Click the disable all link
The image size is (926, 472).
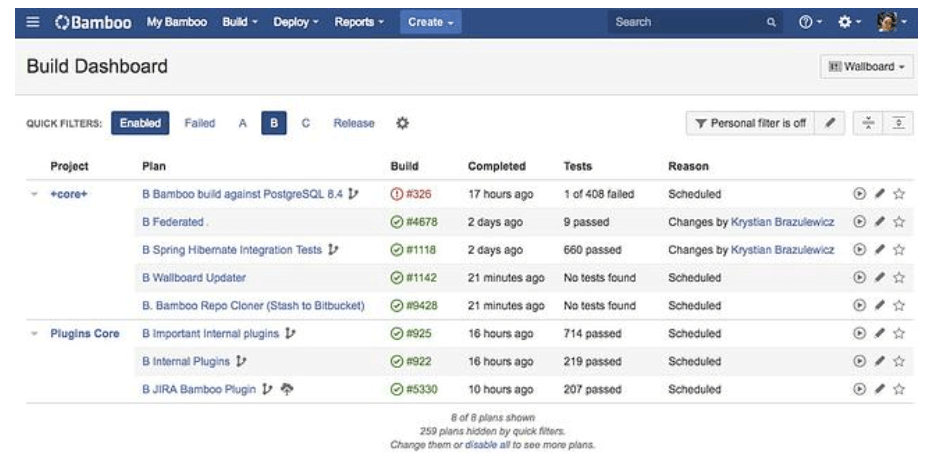(x=487, y=444)
